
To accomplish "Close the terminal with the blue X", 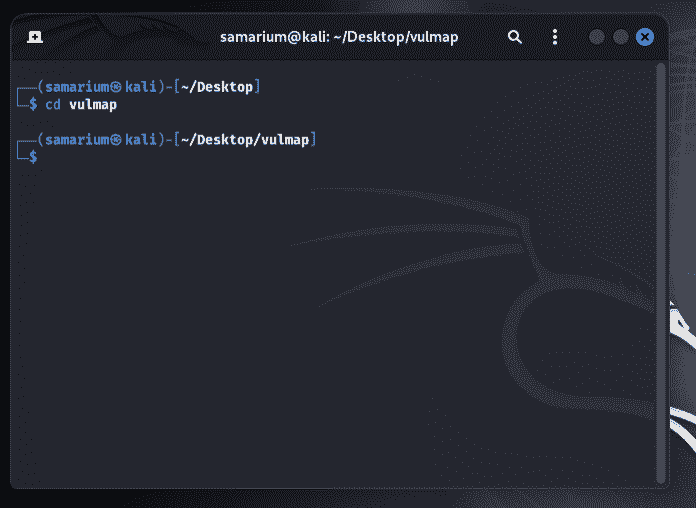I will (645, 37).
